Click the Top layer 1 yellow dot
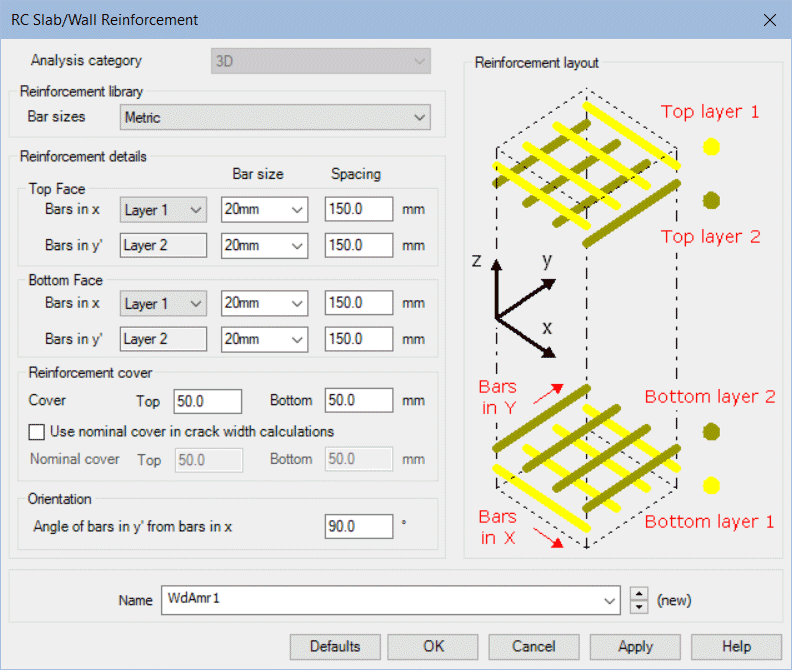Image resolution: width=792 pixels, height=670 pixels. pos(711,147)
